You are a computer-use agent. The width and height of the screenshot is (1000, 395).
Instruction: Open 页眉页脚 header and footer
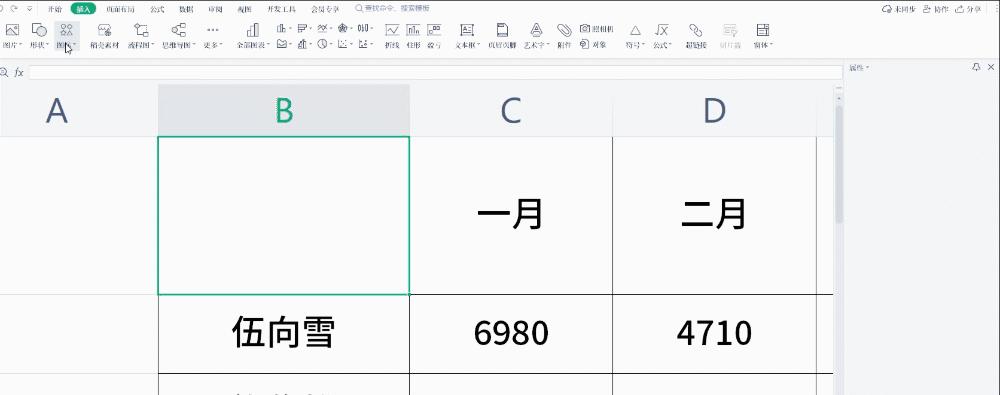(x=503, y=36)
